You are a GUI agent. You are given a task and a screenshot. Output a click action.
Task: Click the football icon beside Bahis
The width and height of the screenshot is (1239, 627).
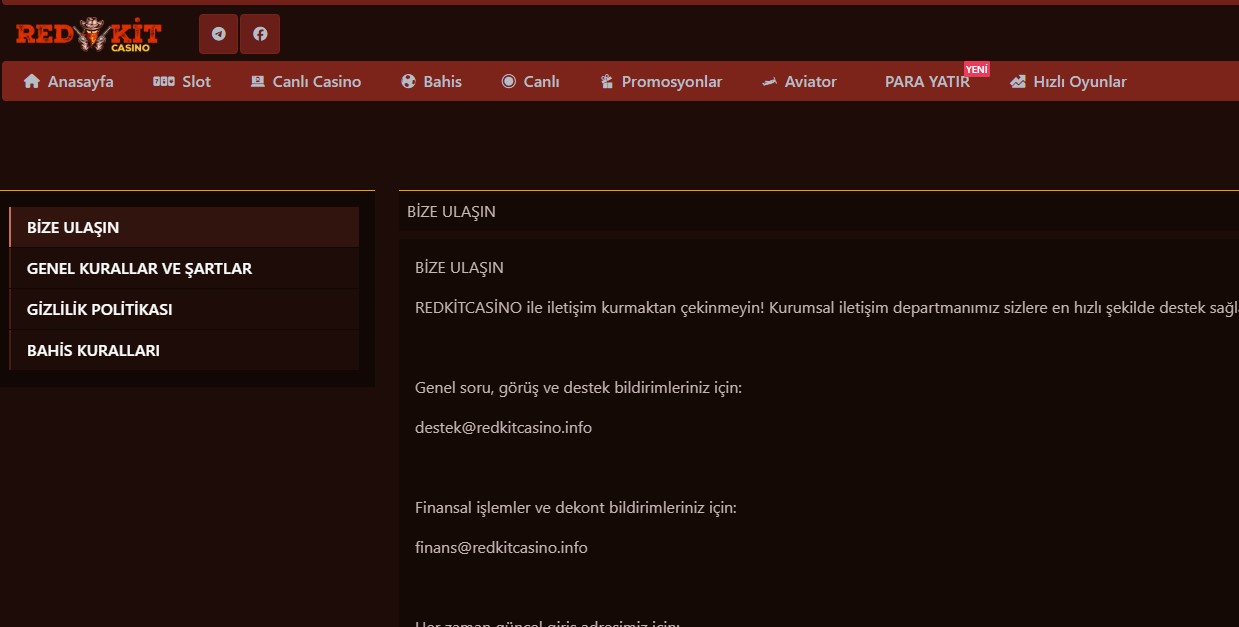[x=408, y=82]
